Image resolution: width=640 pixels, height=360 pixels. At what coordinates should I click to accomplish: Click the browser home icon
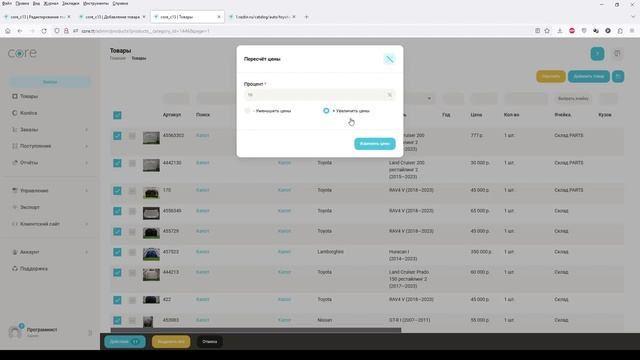[x=7, y=31]
